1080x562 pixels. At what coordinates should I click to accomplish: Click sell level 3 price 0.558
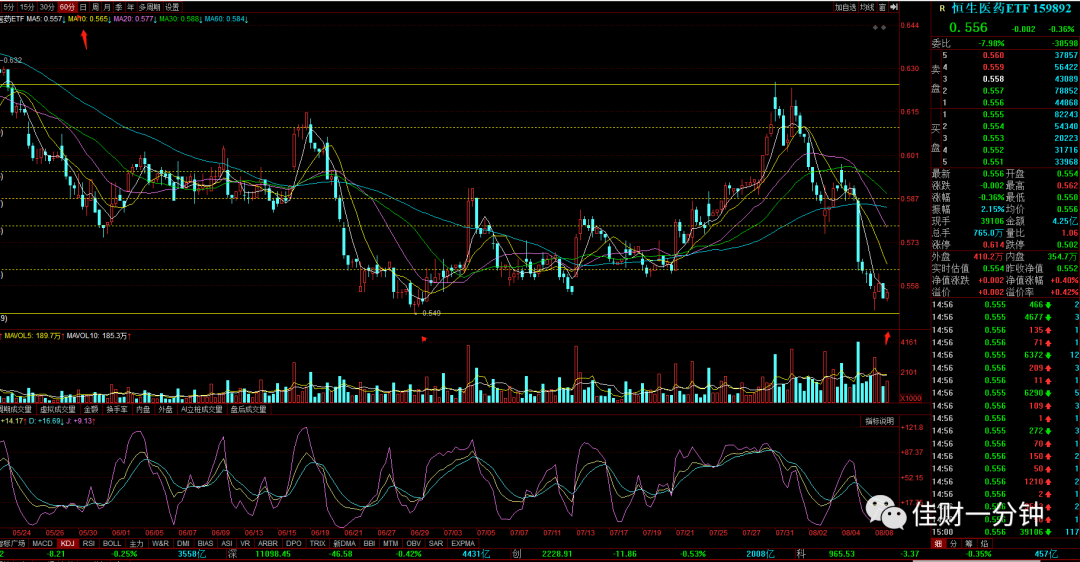pos(993,79)
